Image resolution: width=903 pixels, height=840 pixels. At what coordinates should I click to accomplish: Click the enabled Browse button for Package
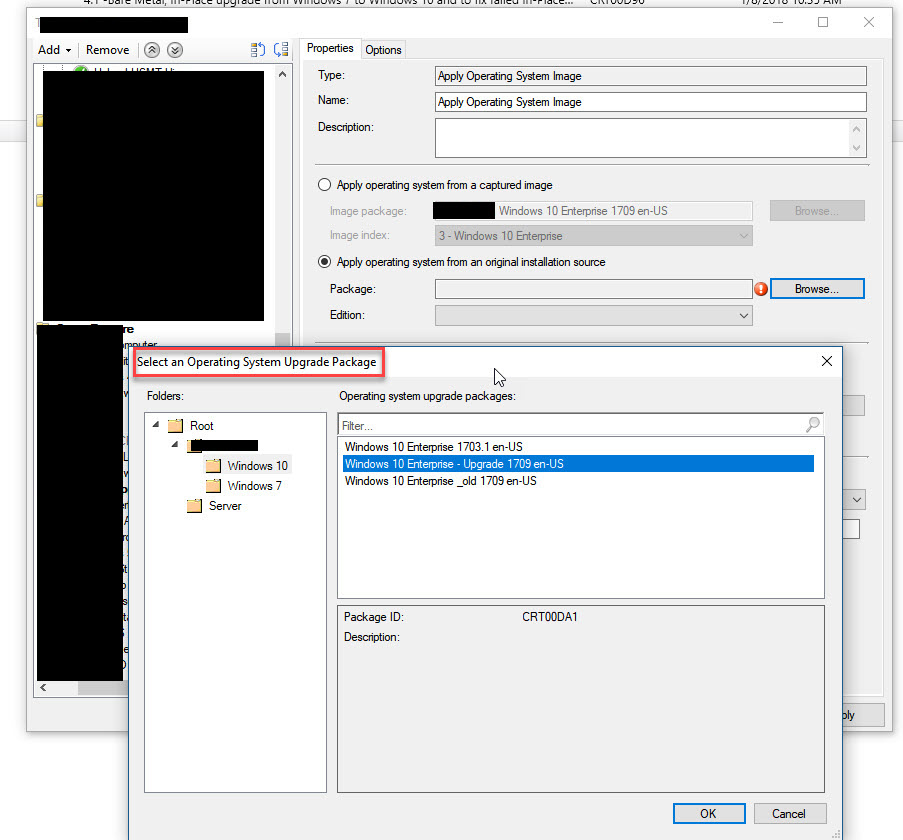click(x=817, y=289)
